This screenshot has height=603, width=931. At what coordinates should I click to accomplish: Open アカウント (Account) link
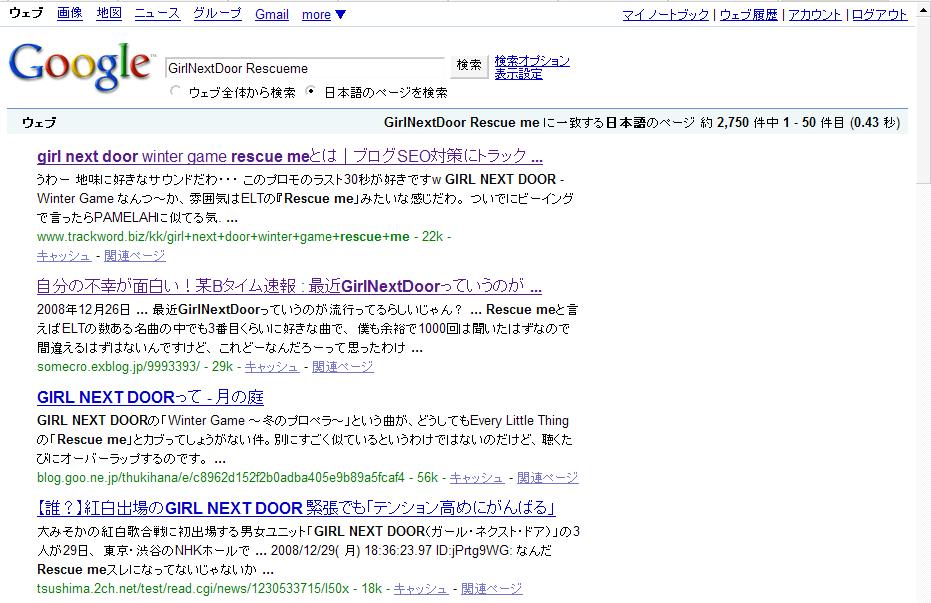click(x=815, y=14)
